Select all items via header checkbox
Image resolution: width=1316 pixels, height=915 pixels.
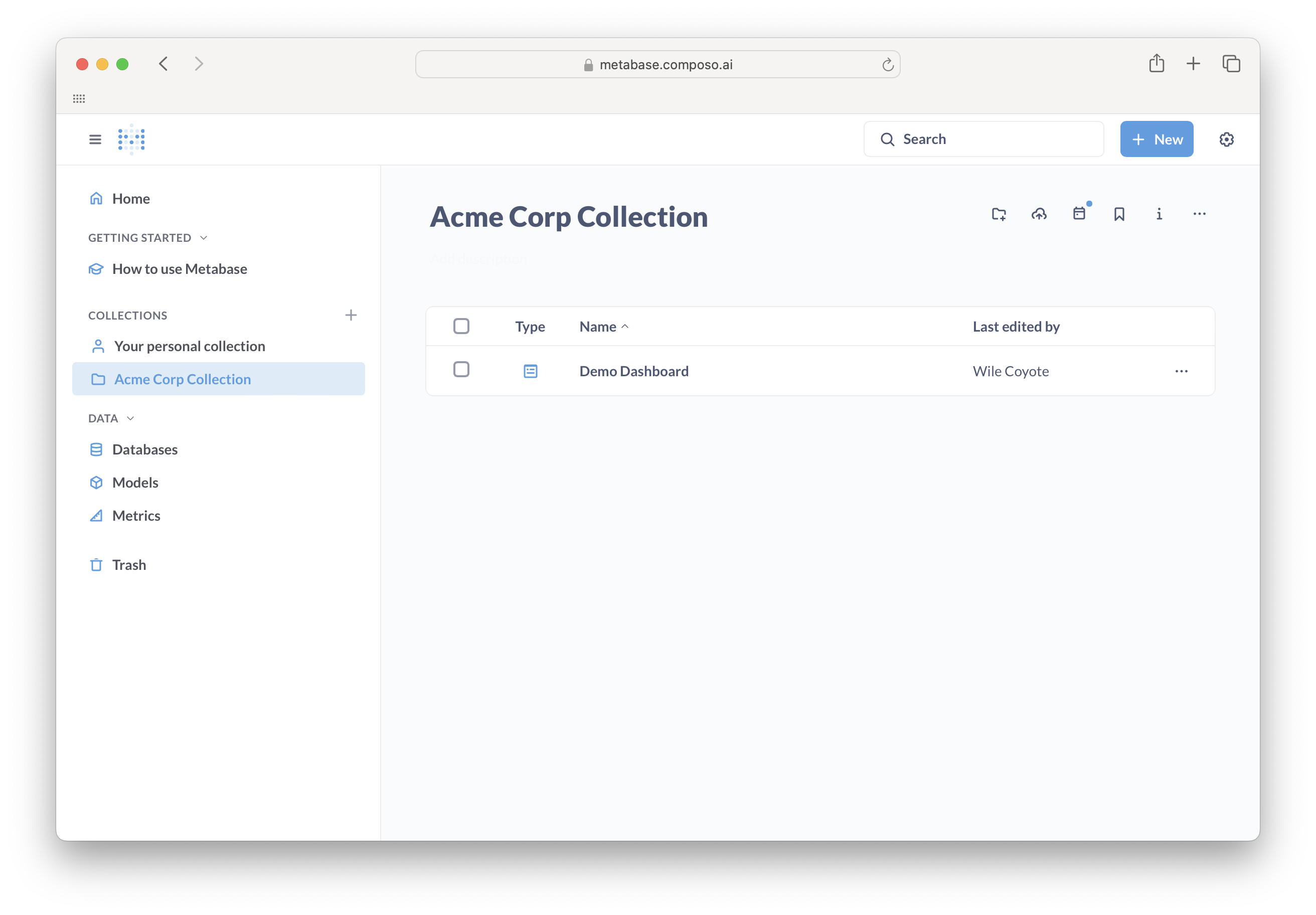point(461,326)
